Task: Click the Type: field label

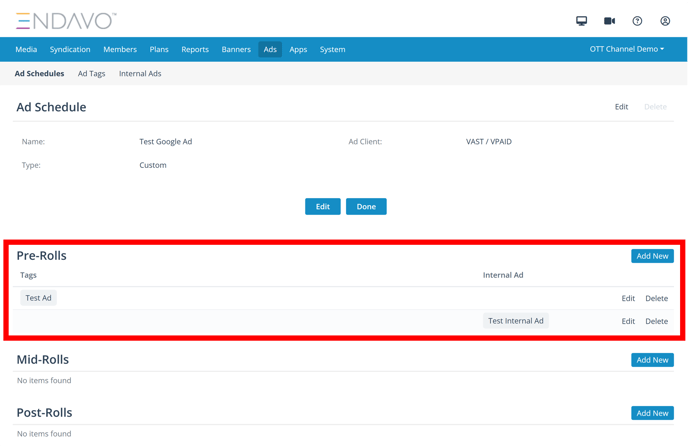Action: pos(31,165)
